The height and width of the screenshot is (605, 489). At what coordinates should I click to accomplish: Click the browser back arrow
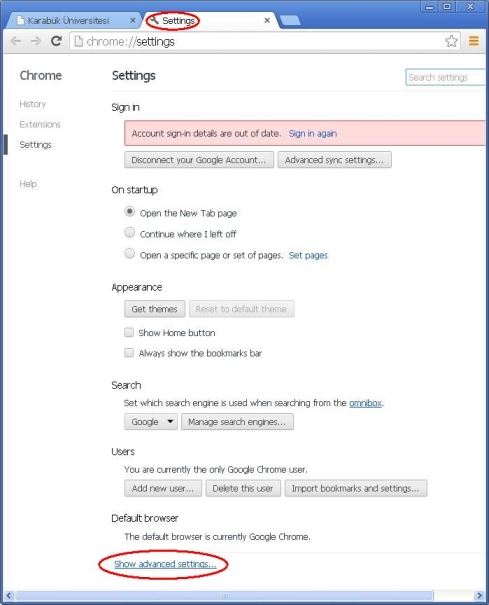pyautogui.click(x=15, y=41)
